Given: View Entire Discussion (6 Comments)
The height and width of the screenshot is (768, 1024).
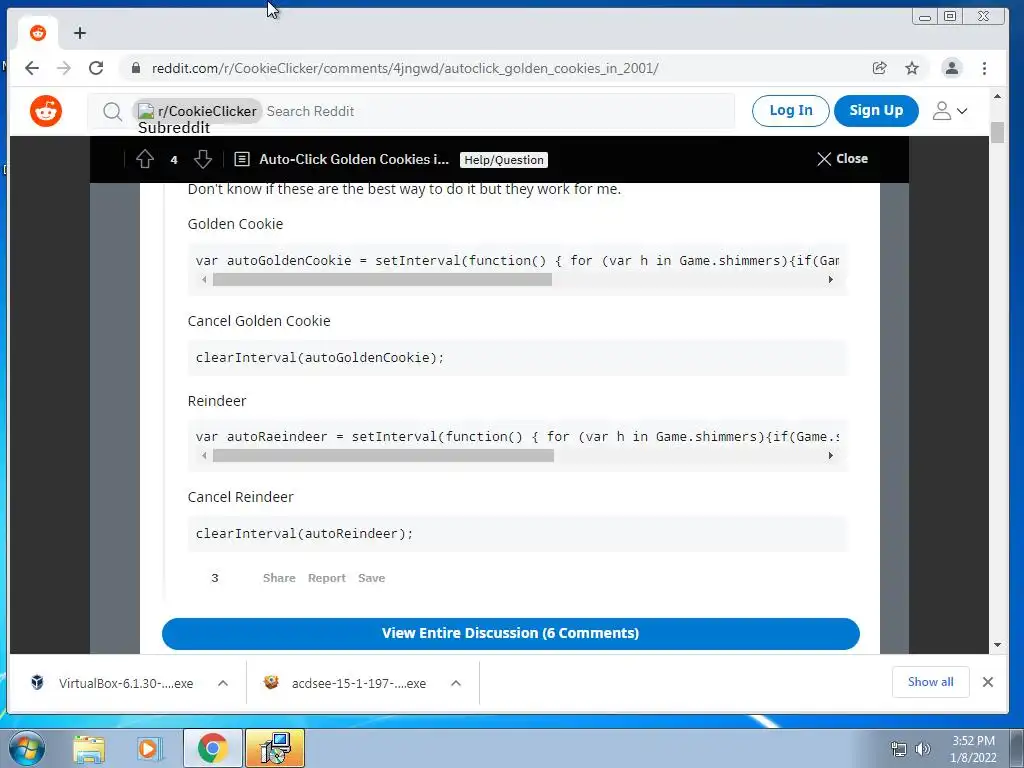Looking at the screenshot, I should point(511,633).
